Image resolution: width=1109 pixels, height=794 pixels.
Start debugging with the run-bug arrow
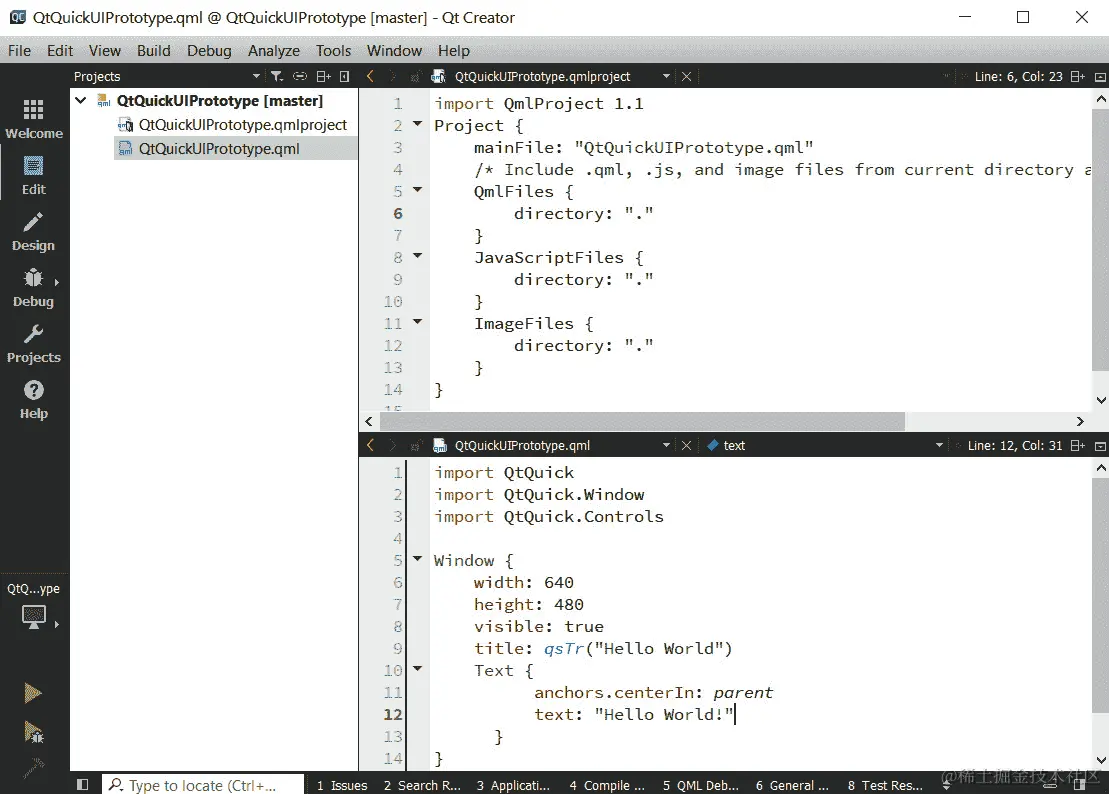33,732
